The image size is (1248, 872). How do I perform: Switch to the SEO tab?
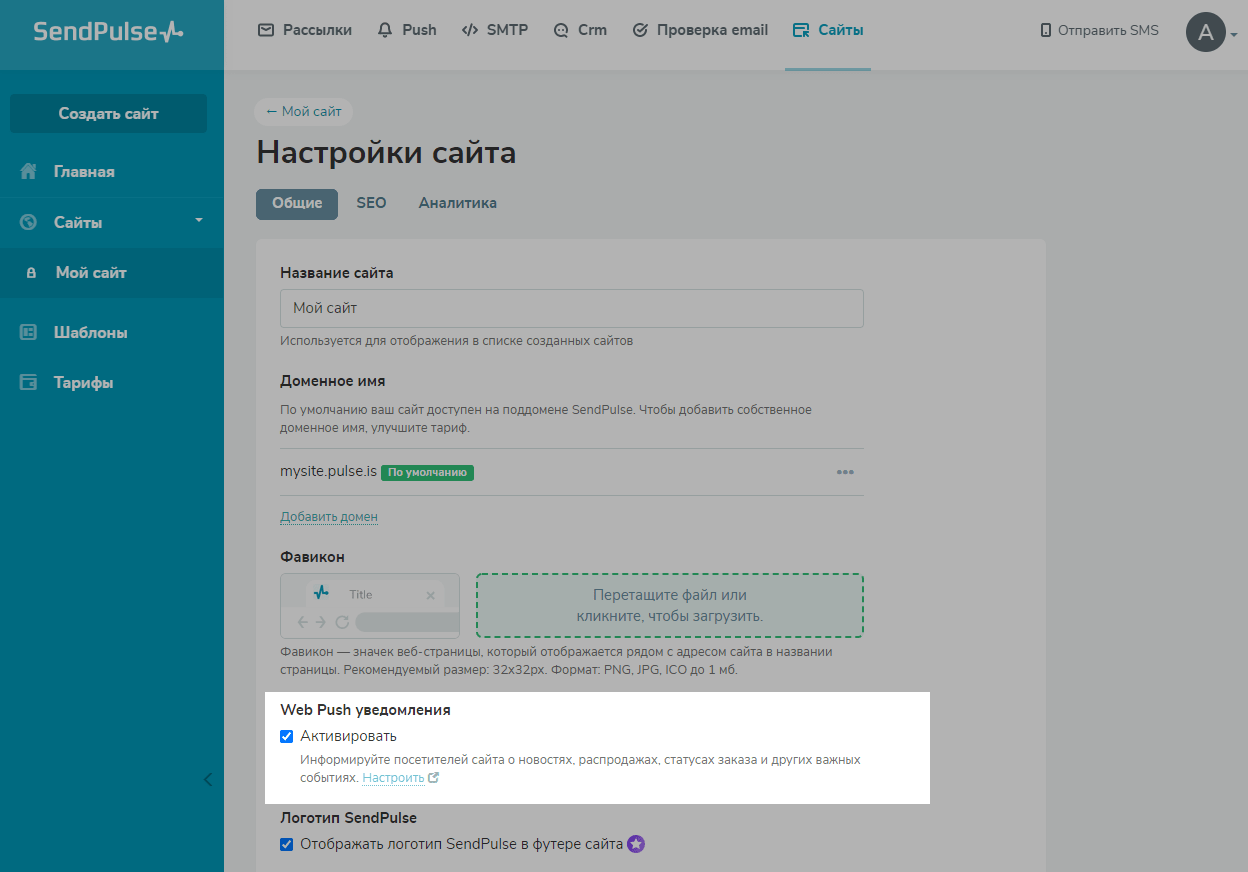click(371, 203)
